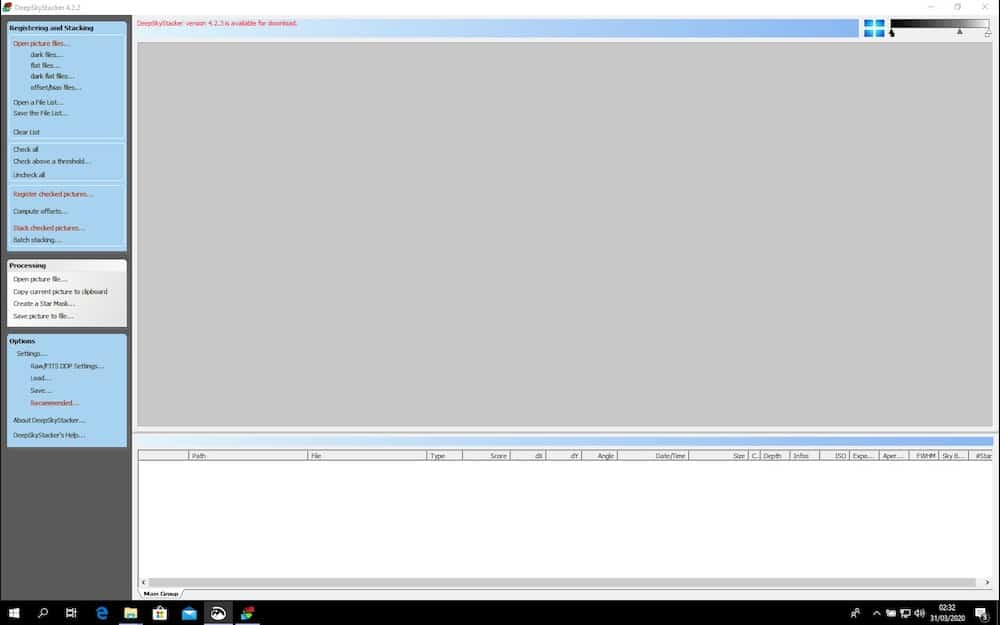The width and height of the screenshot is (1000, 625).
Task: Click Uncheck all
Action: [x=29, y=175]
